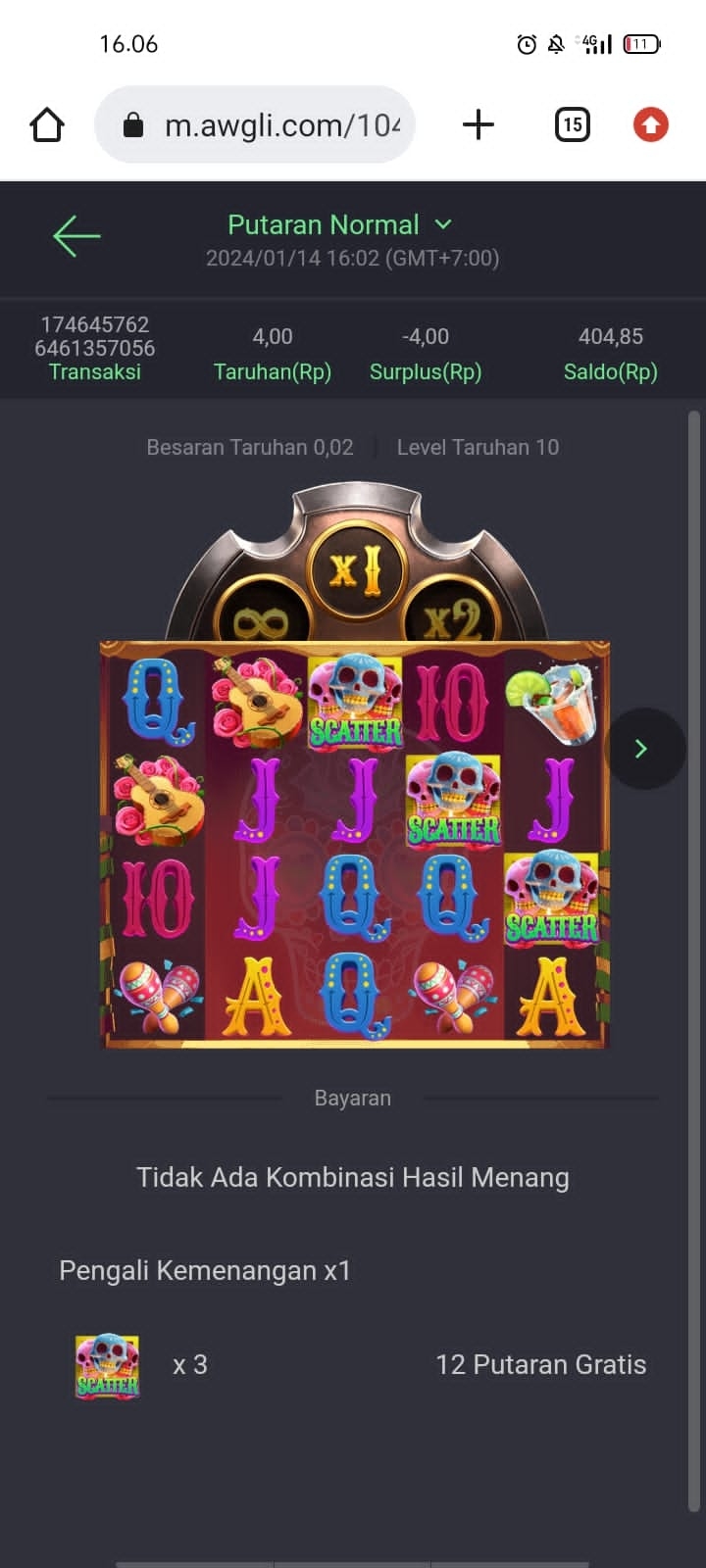Screen dimensions: 706x1568
Task: Open the tab switcher showing 15
Action: pos(573,124)
